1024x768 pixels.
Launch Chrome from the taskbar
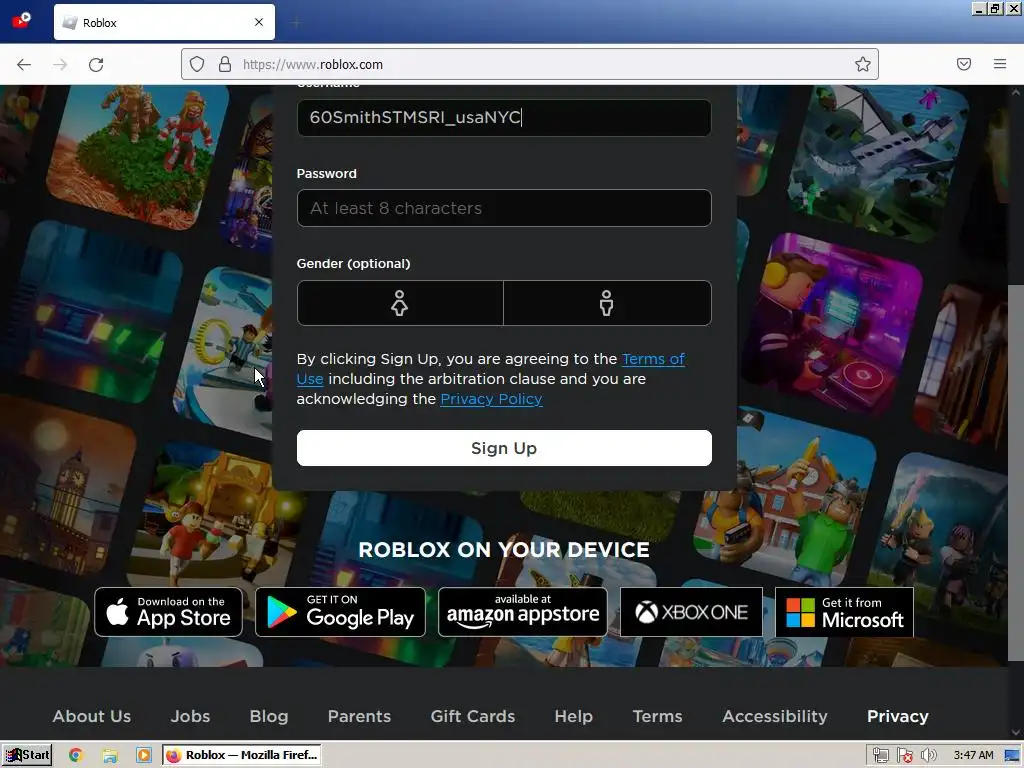point(76,755)
